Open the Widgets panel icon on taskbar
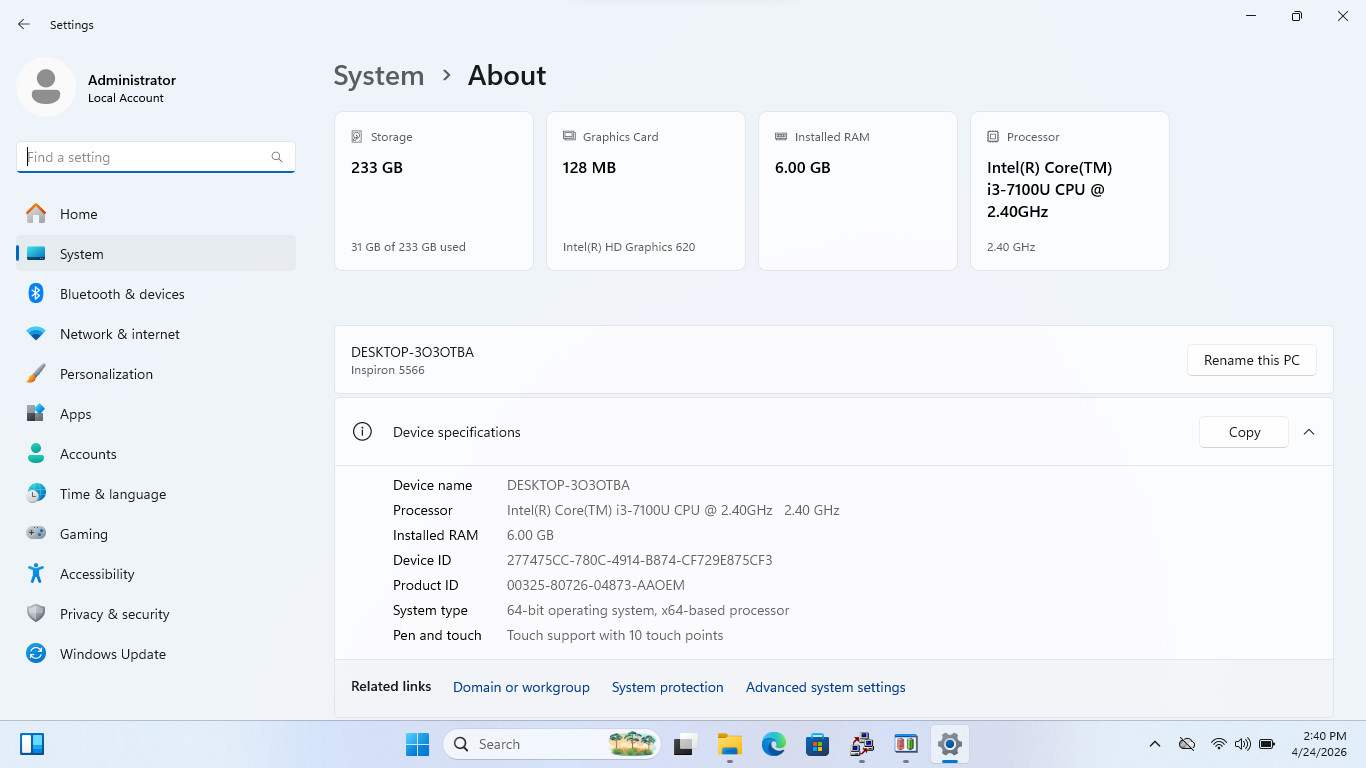This screenshot has height=768, width=1366. click(32, 744)
